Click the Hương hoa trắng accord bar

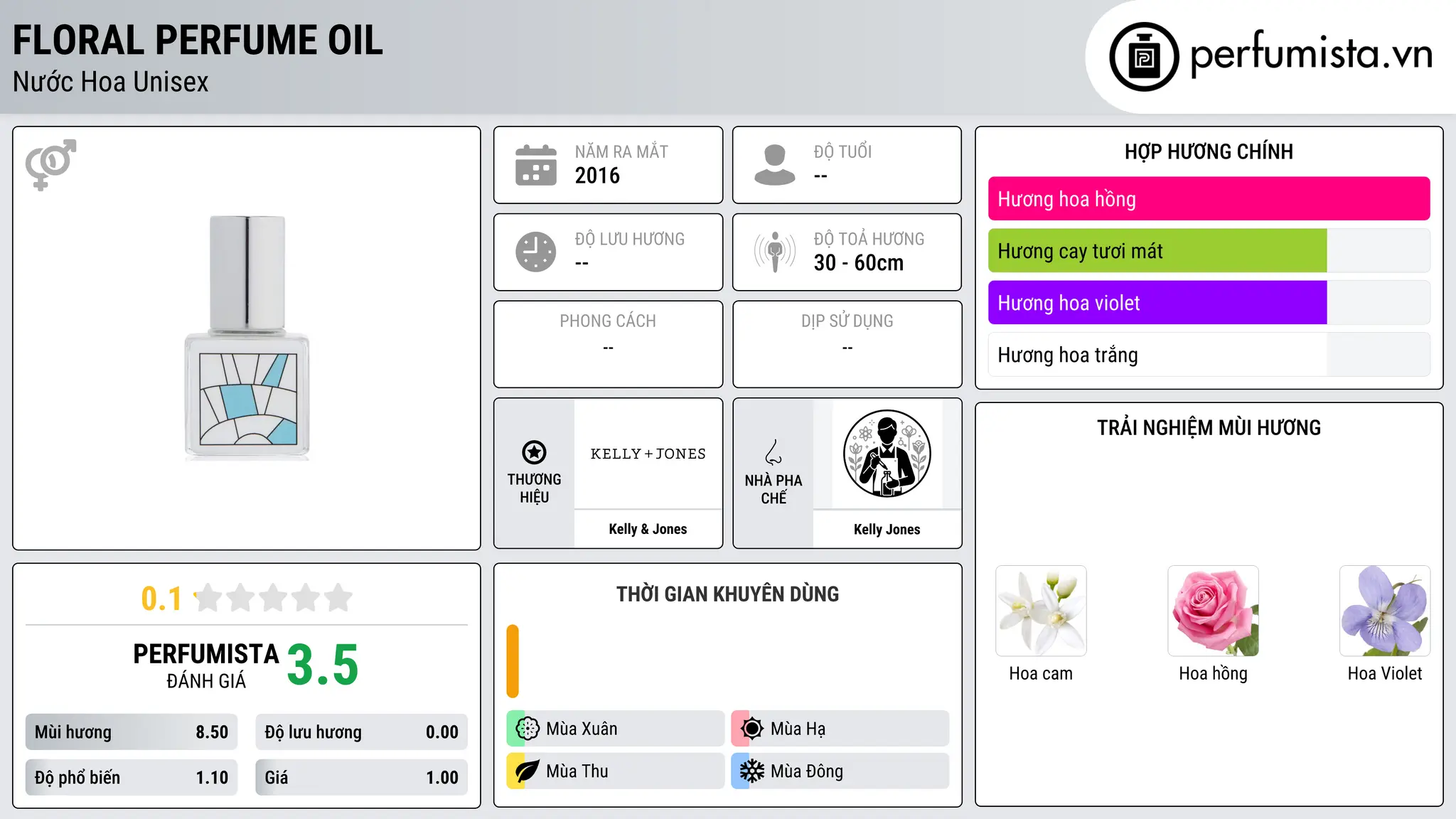1209,355
